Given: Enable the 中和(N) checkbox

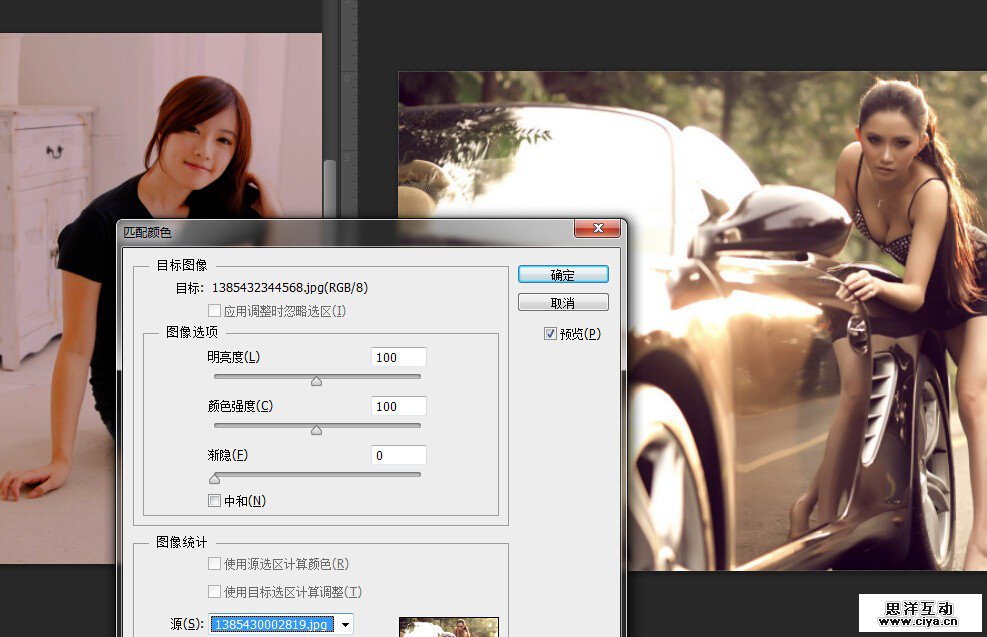Looking at the screenshot, I should pyautogui.click(x=214, y=500).
